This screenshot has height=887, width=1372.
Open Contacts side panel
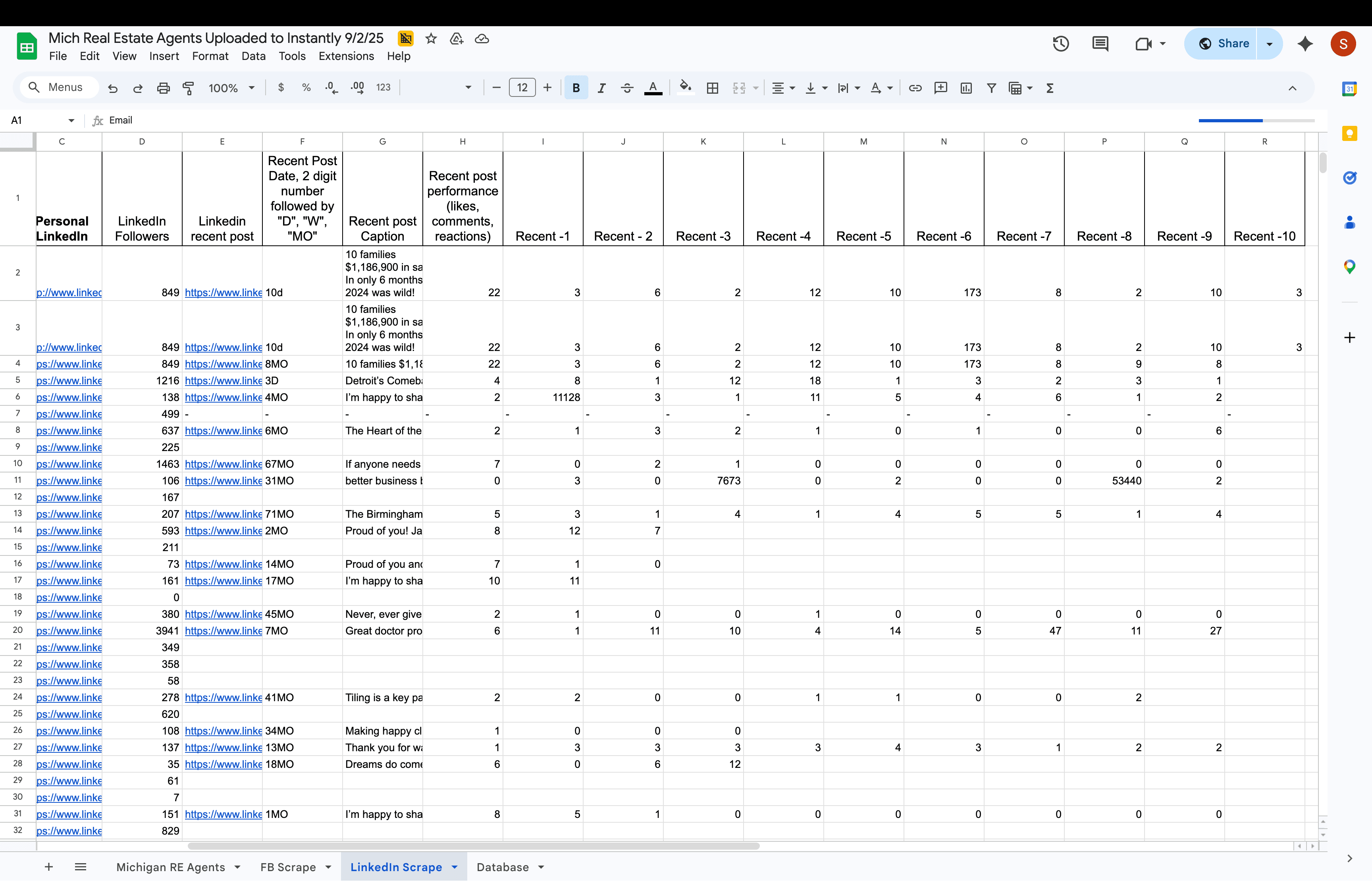[x=1349, y=222]
